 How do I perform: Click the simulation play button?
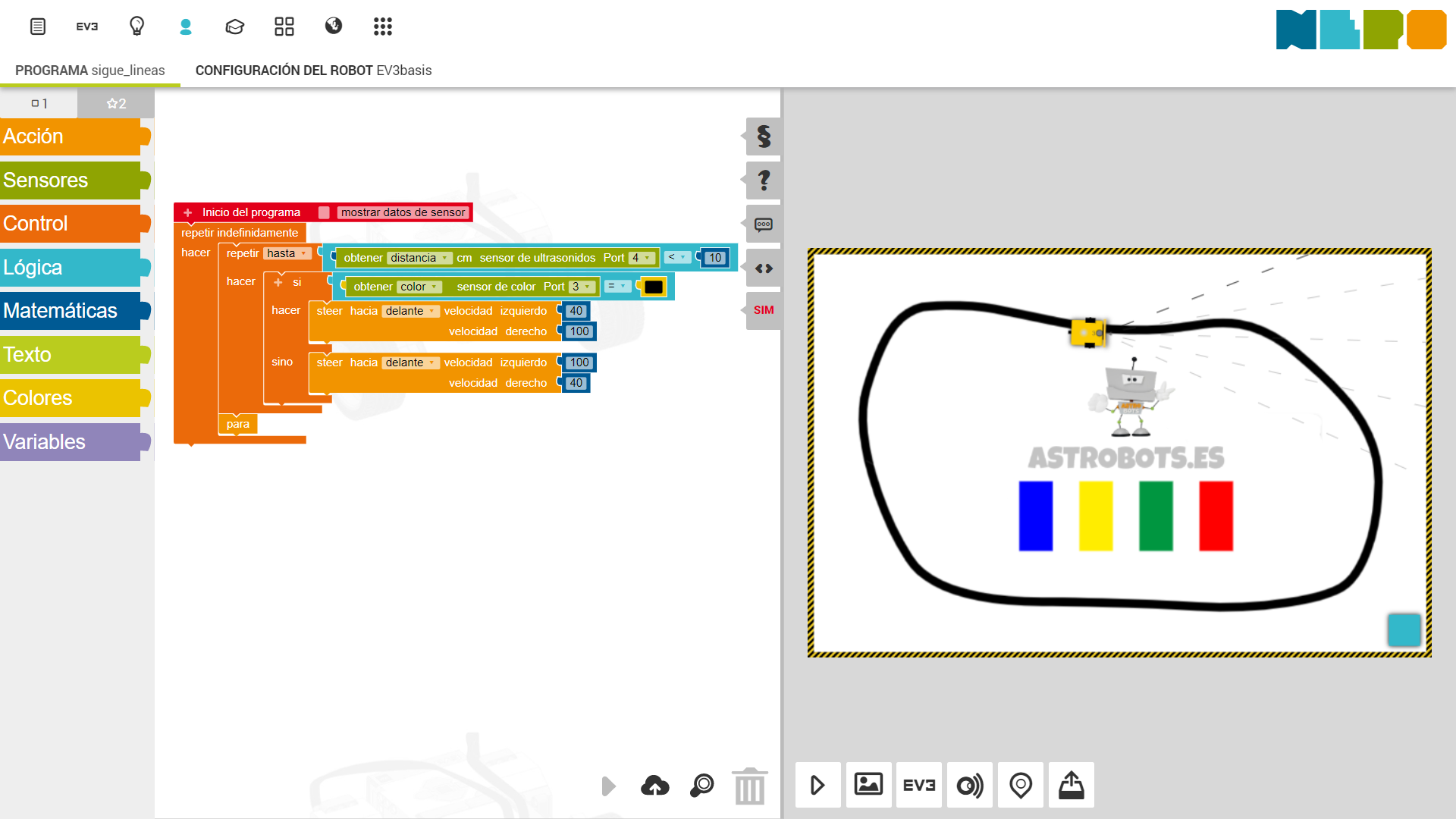pos(817,785)
